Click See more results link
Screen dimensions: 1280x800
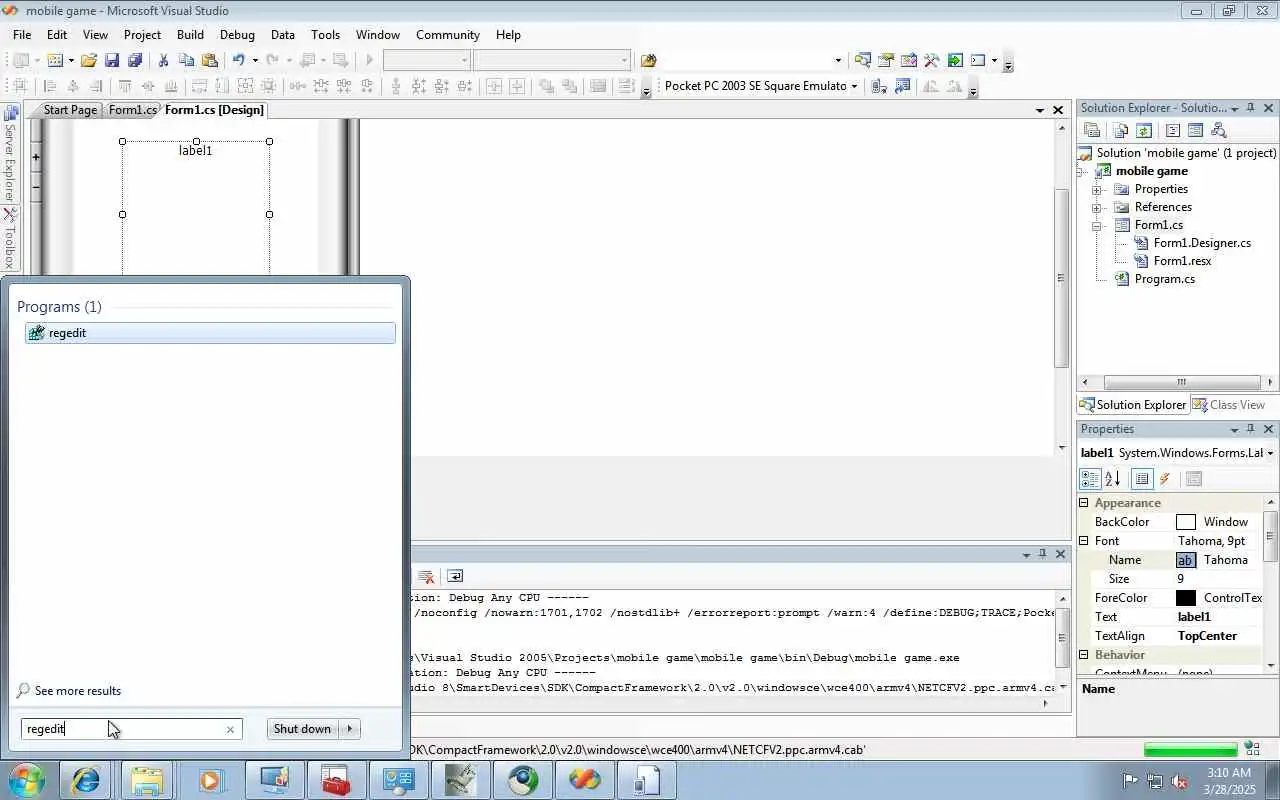[78, 691]
